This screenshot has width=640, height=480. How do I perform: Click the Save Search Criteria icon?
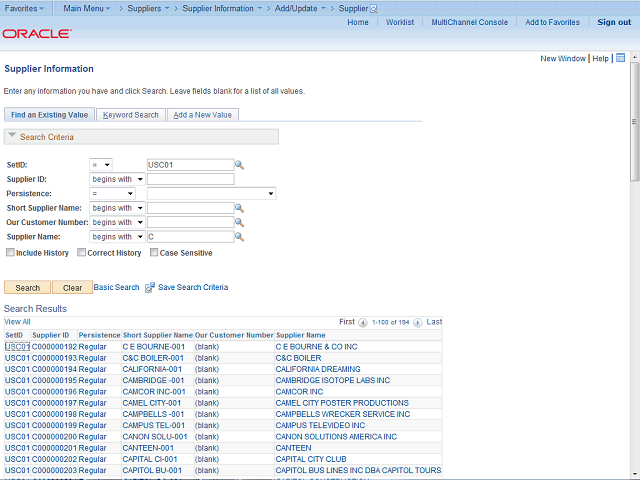(150, 287)
